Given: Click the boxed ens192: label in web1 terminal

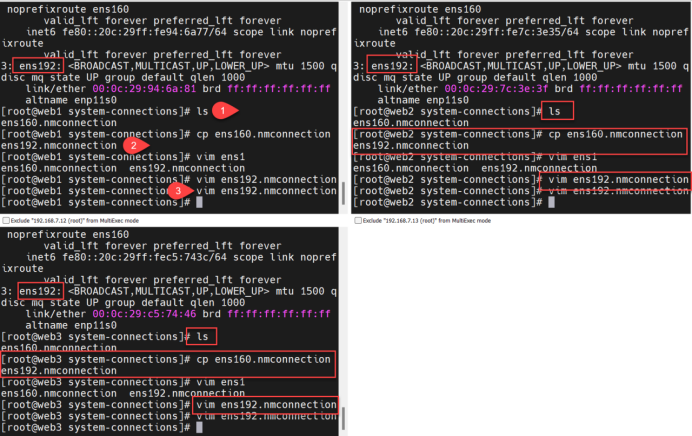Looking at the screenshot, I should click(38, 66).
